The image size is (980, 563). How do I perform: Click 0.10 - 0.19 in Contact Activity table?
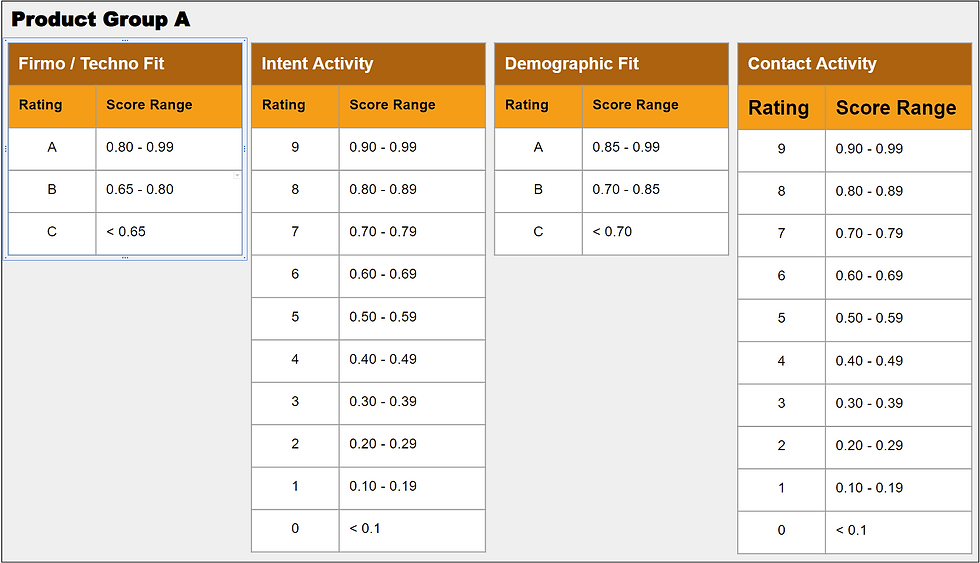point(899,491)
